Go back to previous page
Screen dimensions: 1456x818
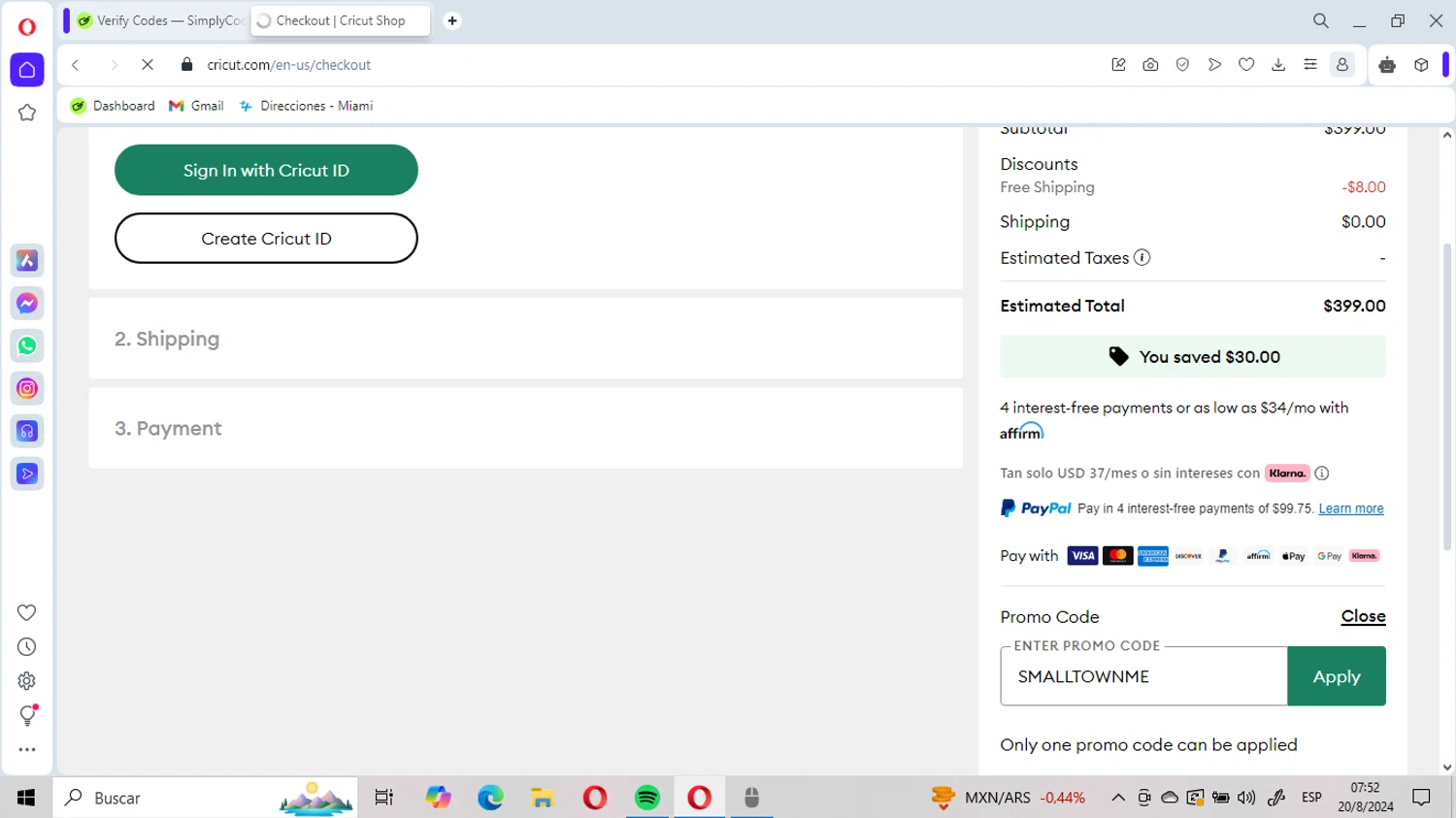pos(76,65)
